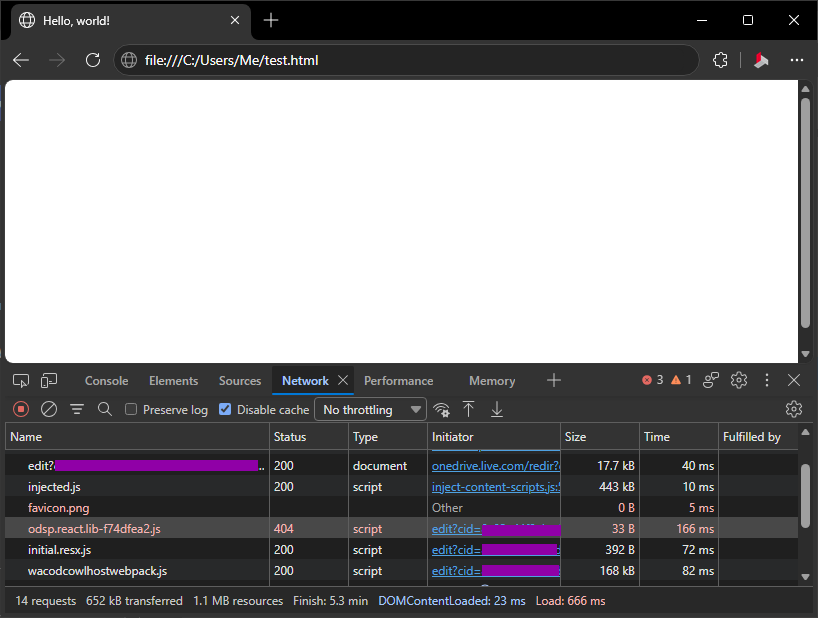Image resolution: width=818 pixels, height=618 pixels.
Task: Click the browser back arrow
Action: [21, 60]
